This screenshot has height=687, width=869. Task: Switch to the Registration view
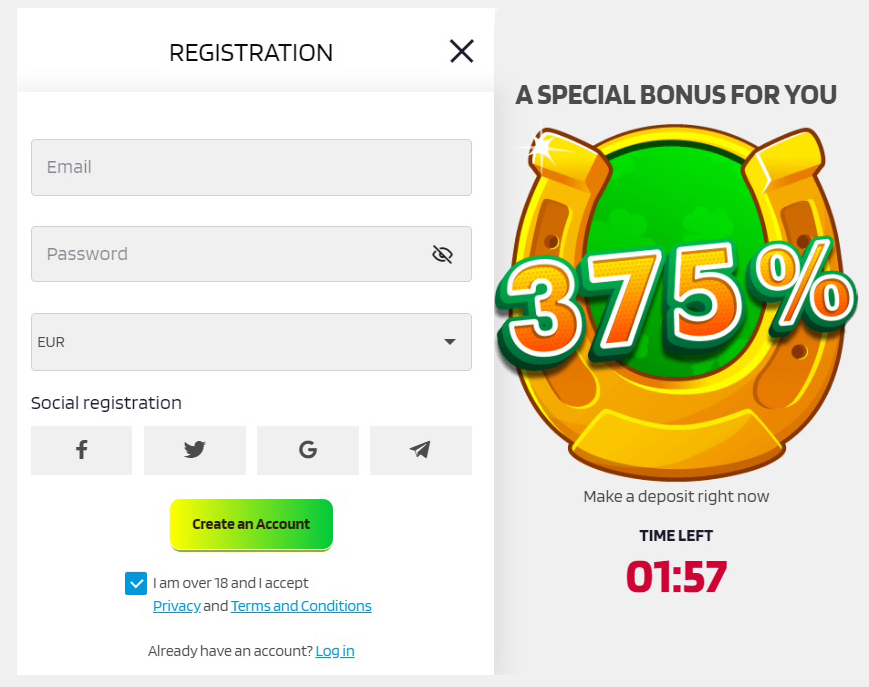click(x=251, y=52)
